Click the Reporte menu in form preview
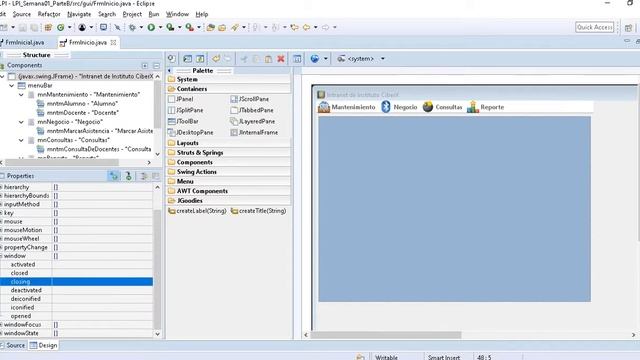The height and width of the screenshot is (360, 640). click(x=485, y=107)
